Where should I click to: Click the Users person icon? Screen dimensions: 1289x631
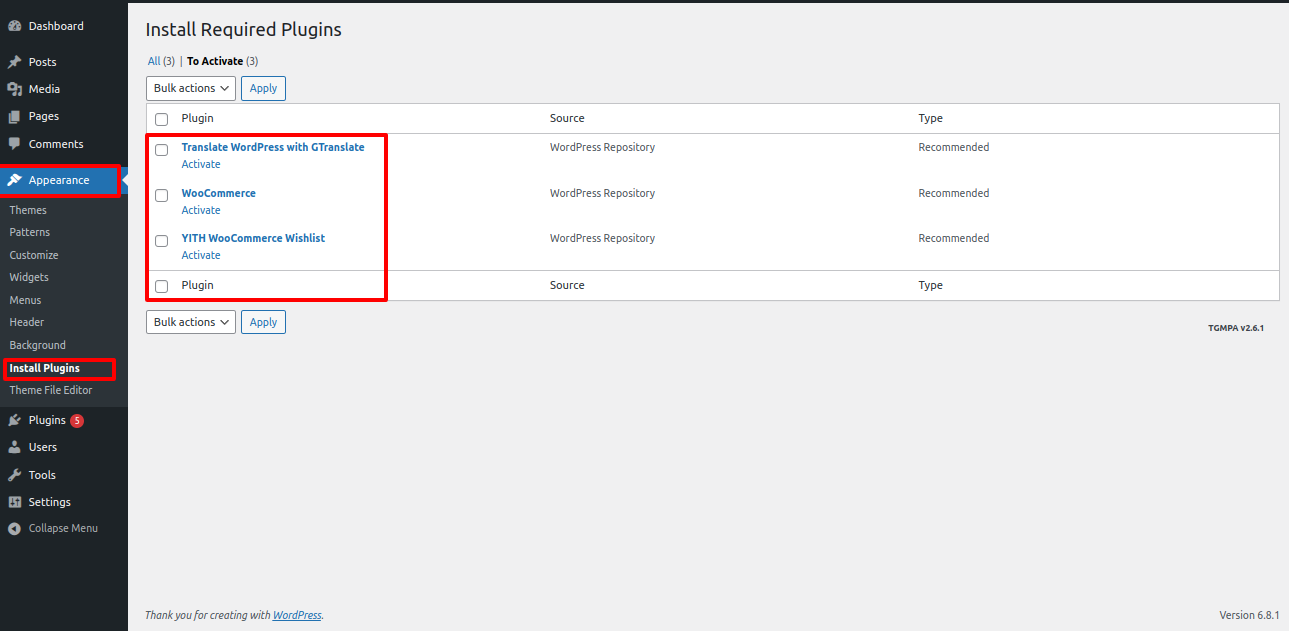[15, 447]
